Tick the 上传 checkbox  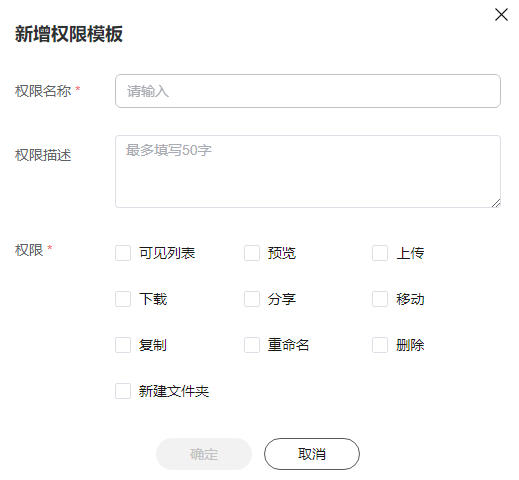[380, 253]
